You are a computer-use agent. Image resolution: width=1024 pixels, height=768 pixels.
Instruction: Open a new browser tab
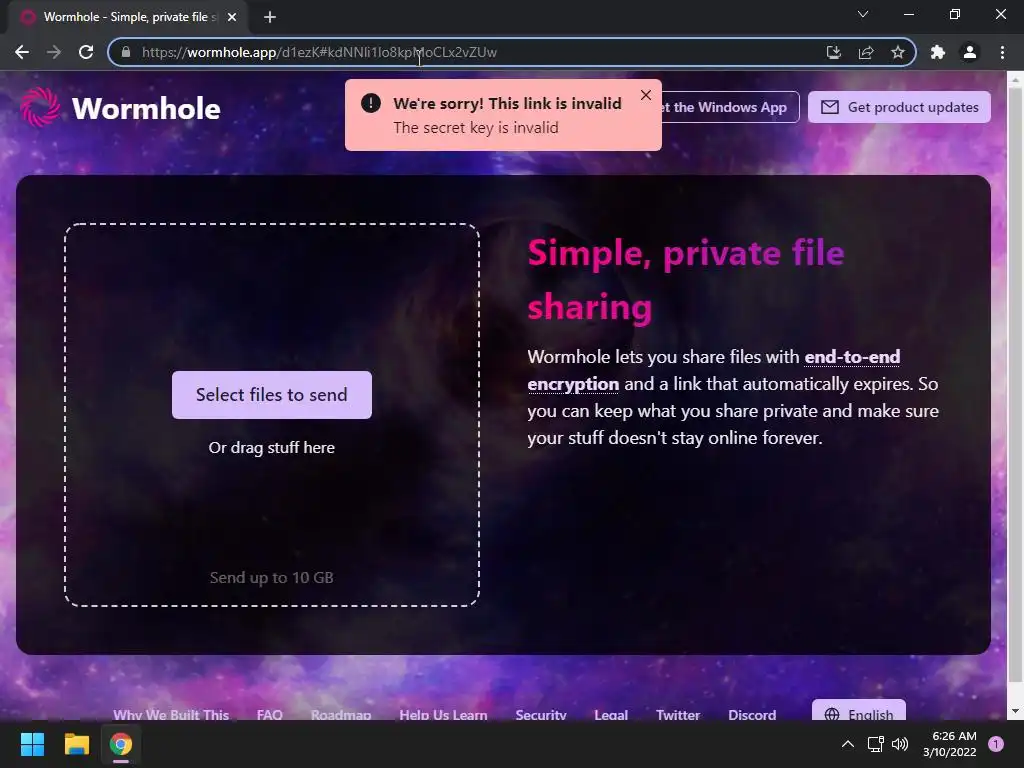tap(270, 17)
